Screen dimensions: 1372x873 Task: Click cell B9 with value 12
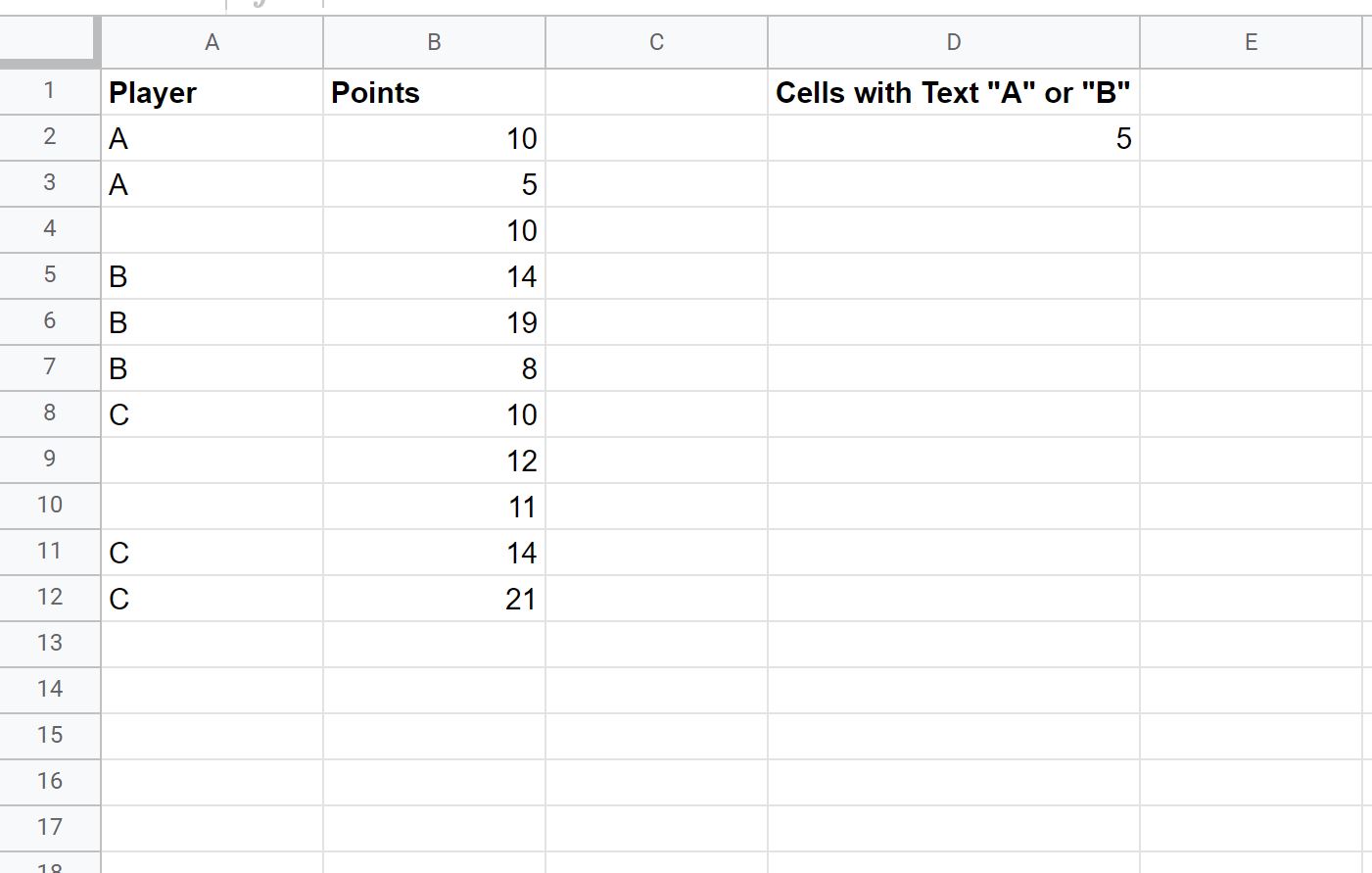(434, 461)
